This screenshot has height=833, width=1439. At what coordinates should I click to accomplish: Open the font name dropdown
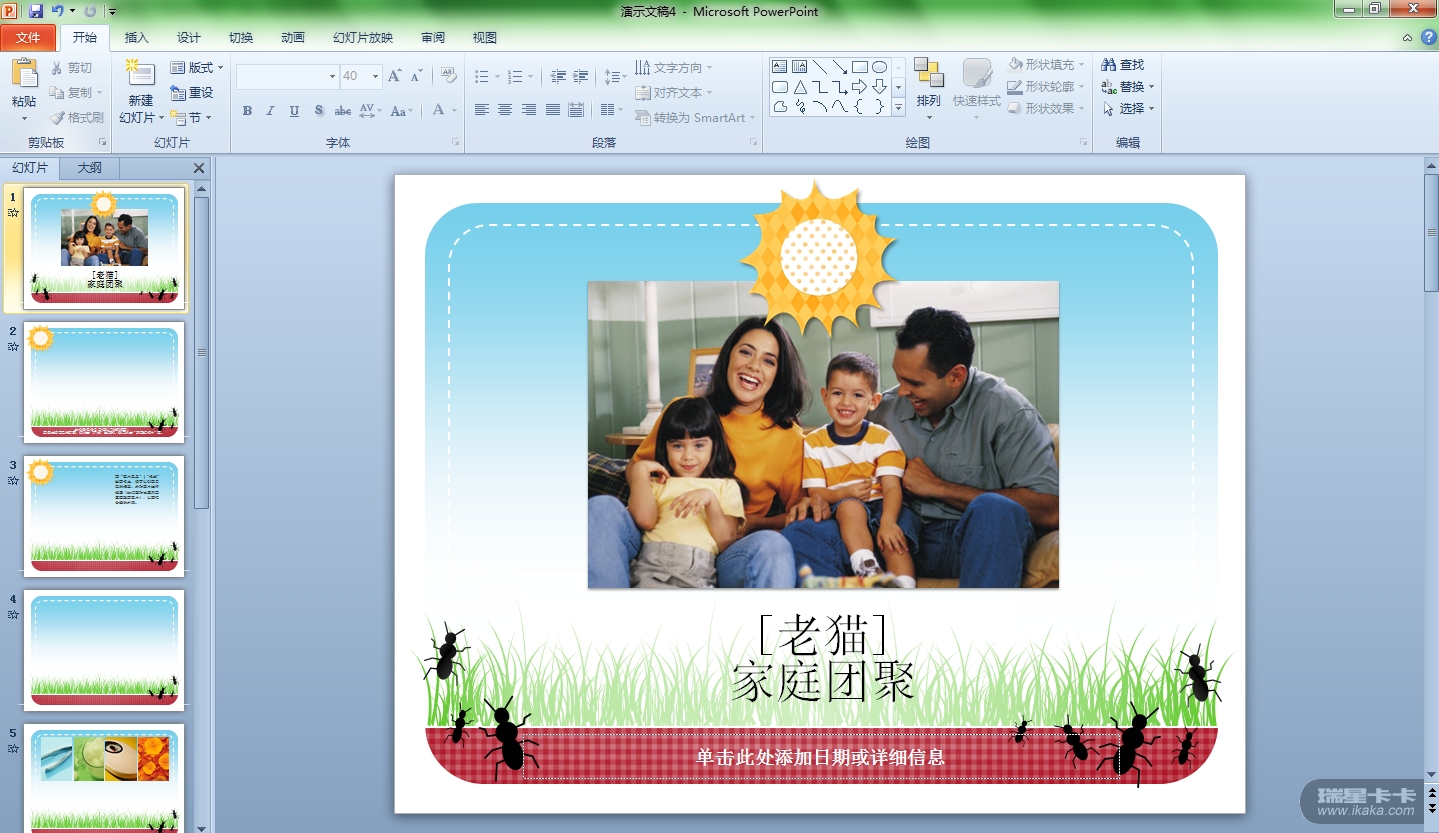coord(332,77)
